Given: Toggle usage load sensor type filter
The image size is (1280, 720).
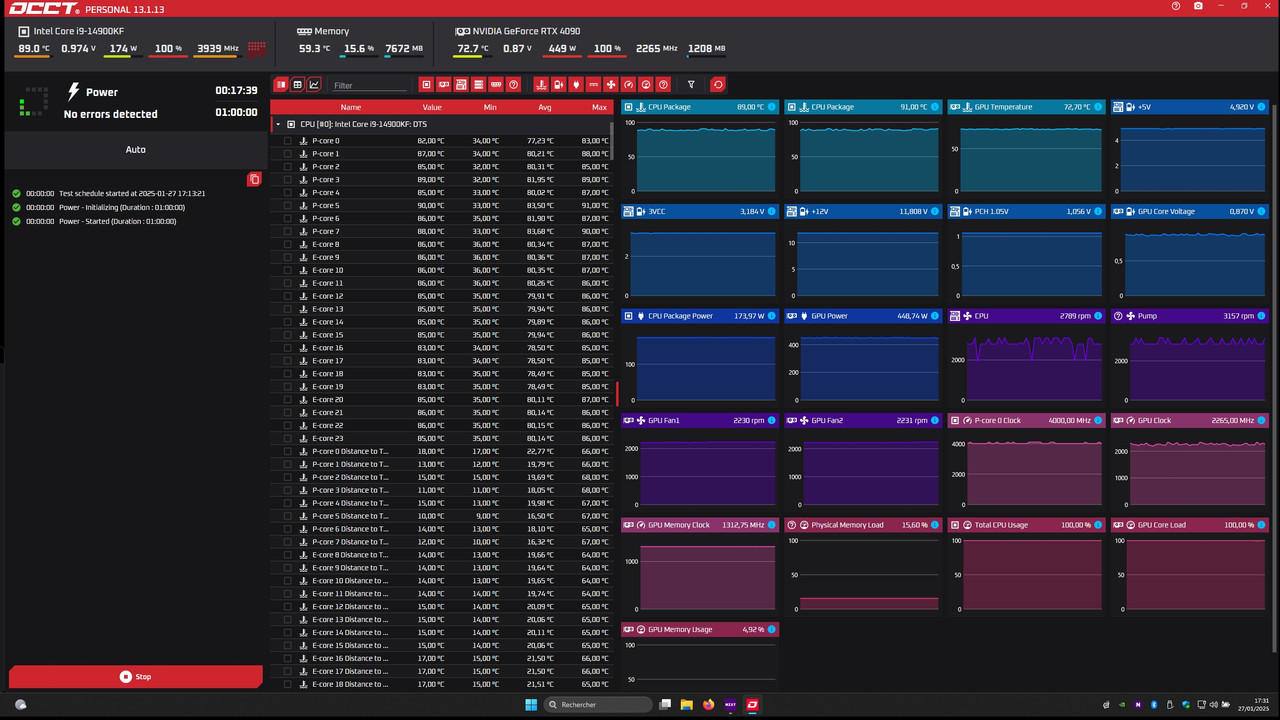Looking at the screenshot, I should pyautogui.click(x=646, y=85).
